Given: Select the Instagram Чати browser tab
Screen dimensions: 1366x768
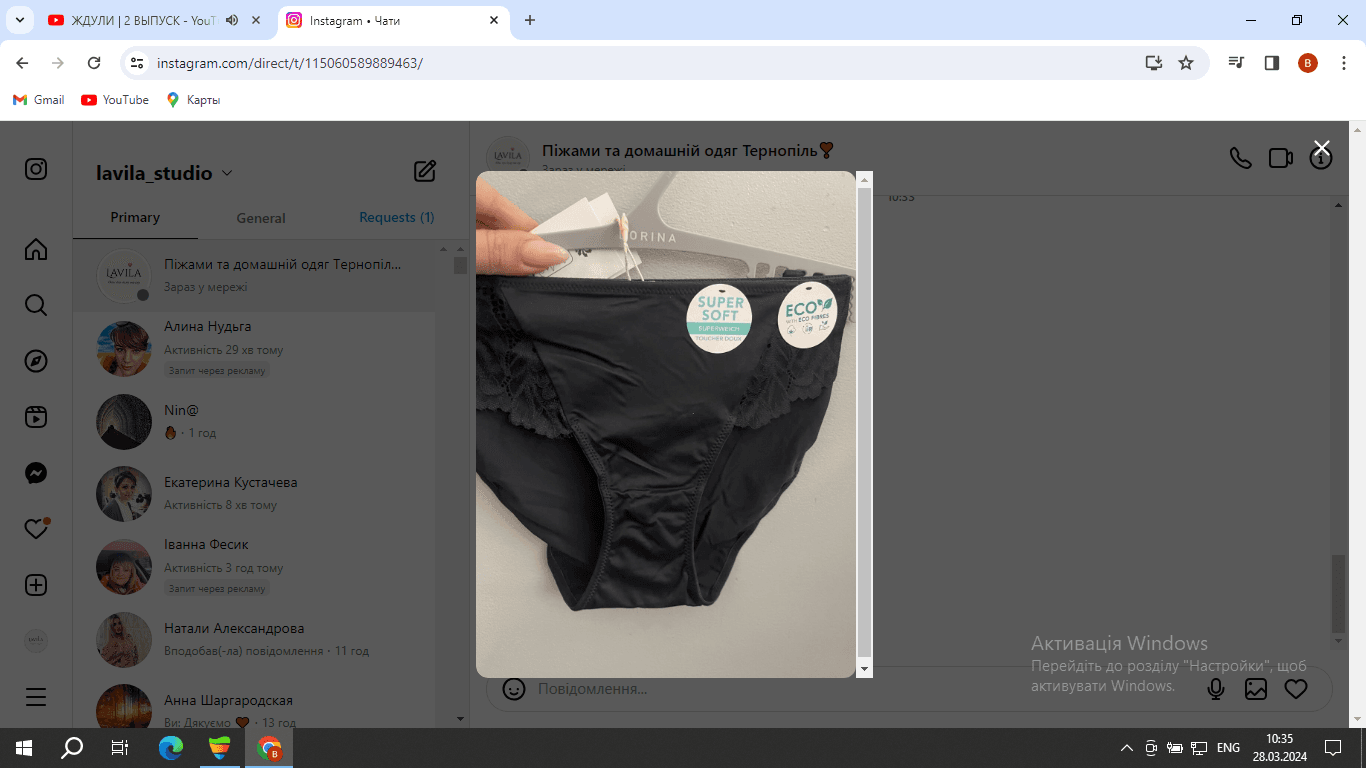Looking at the screenshot, I should [x=392, y=20].
